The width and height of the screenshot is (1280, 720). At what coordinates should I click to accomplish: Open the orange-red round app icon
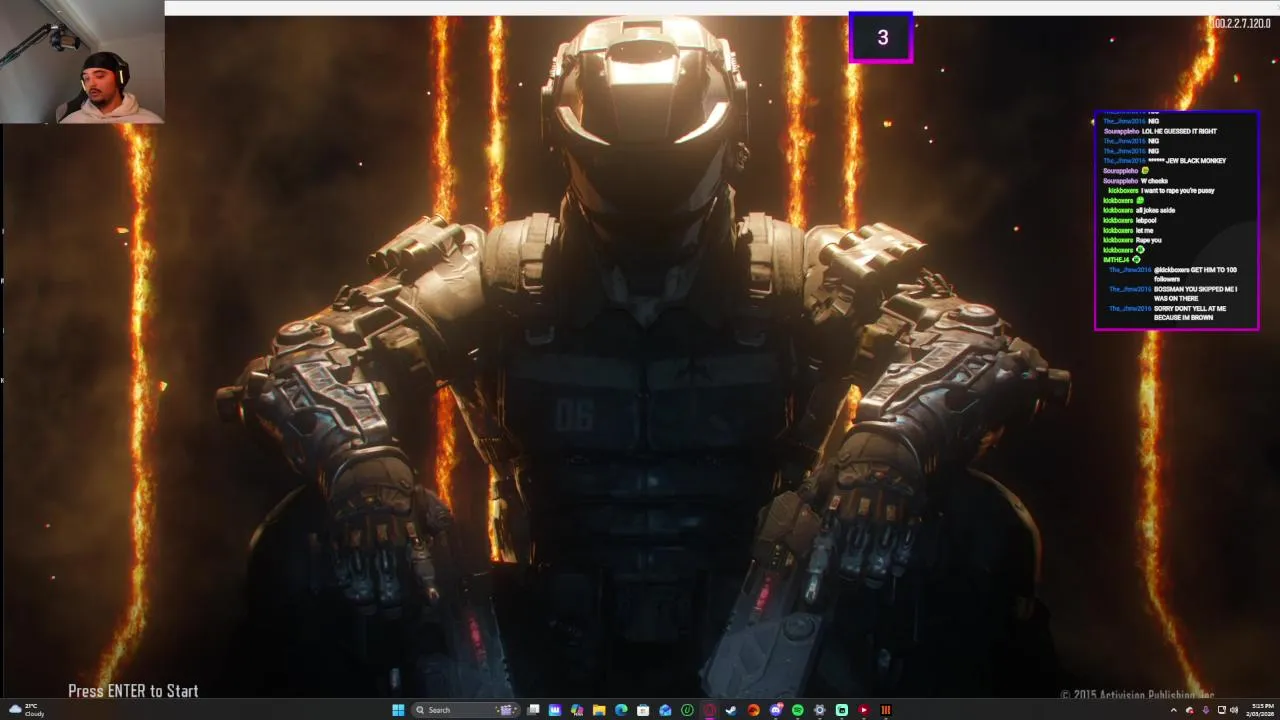[x=753, y=710]
